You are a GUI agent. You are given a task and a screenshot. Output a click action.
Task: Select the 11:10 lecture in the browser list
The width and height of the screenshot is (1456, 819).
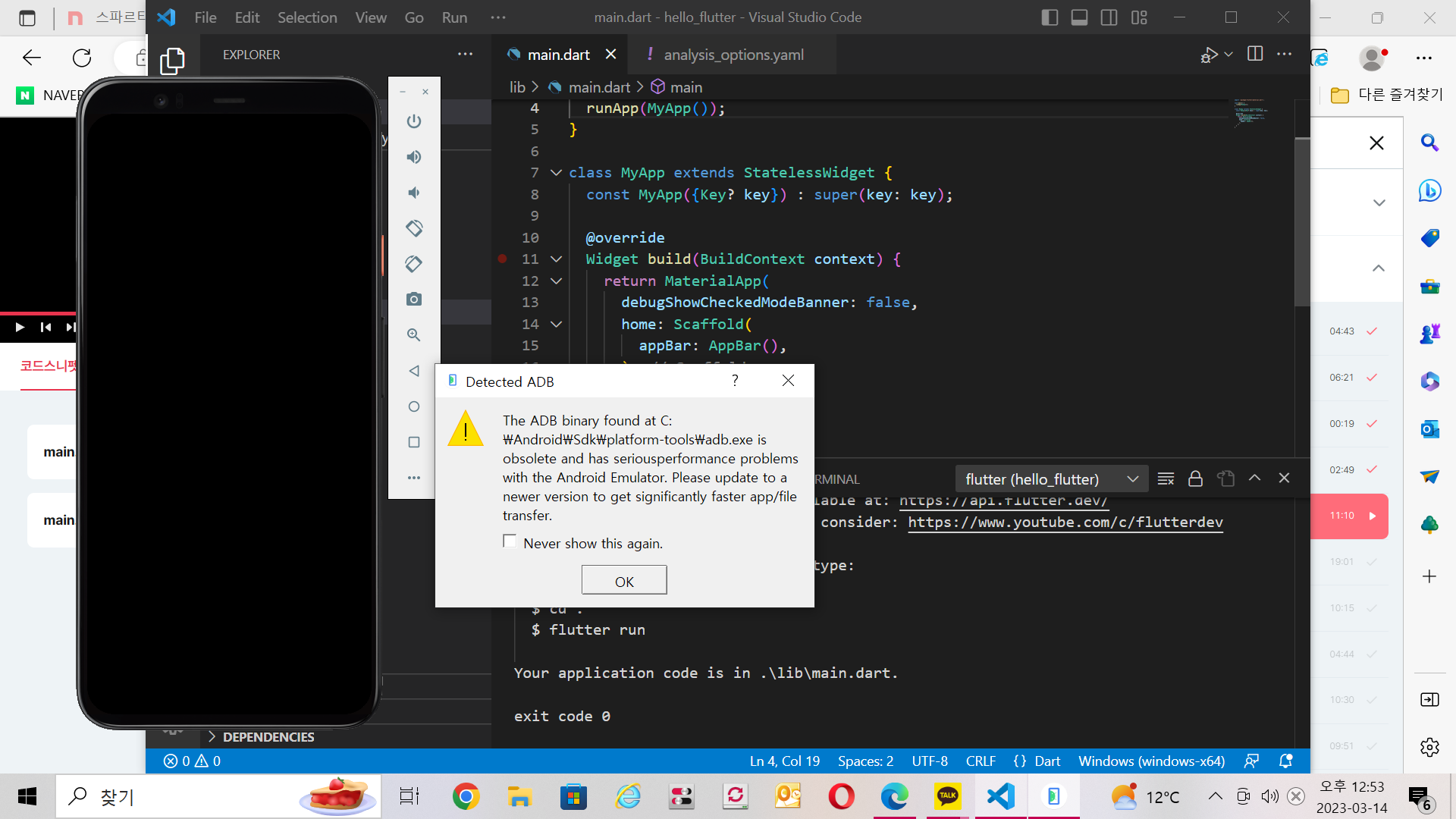(1350, 516)
